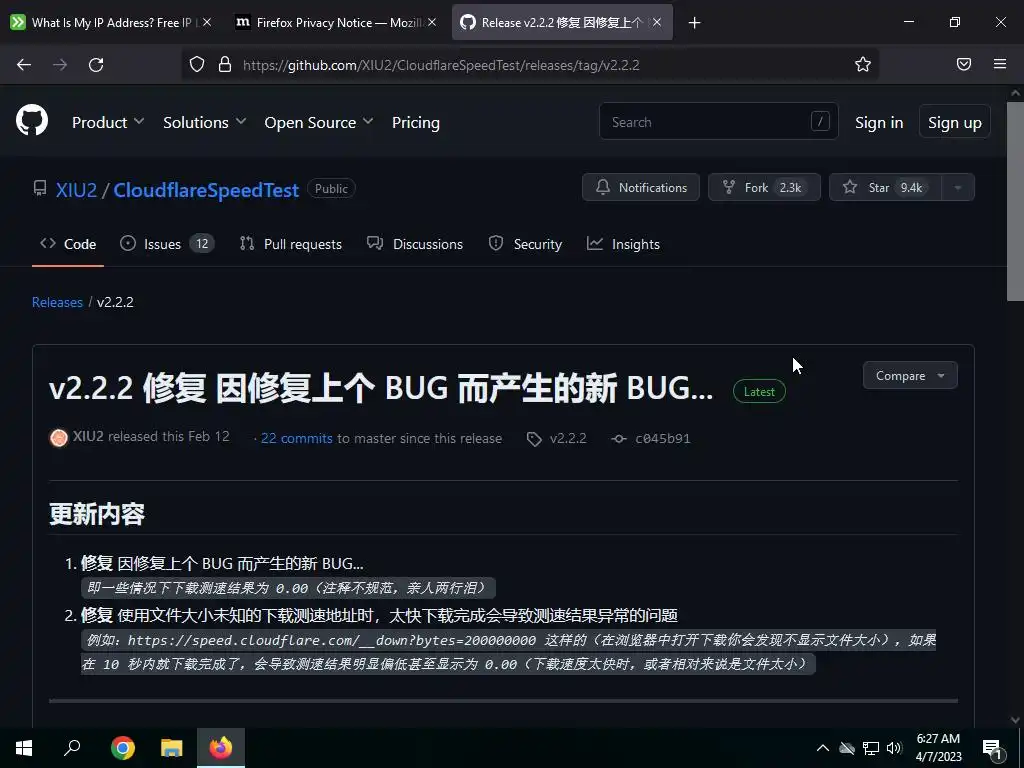
Task: Click the taskbar clock showing 6:27 AM
Action: [938, 748]
